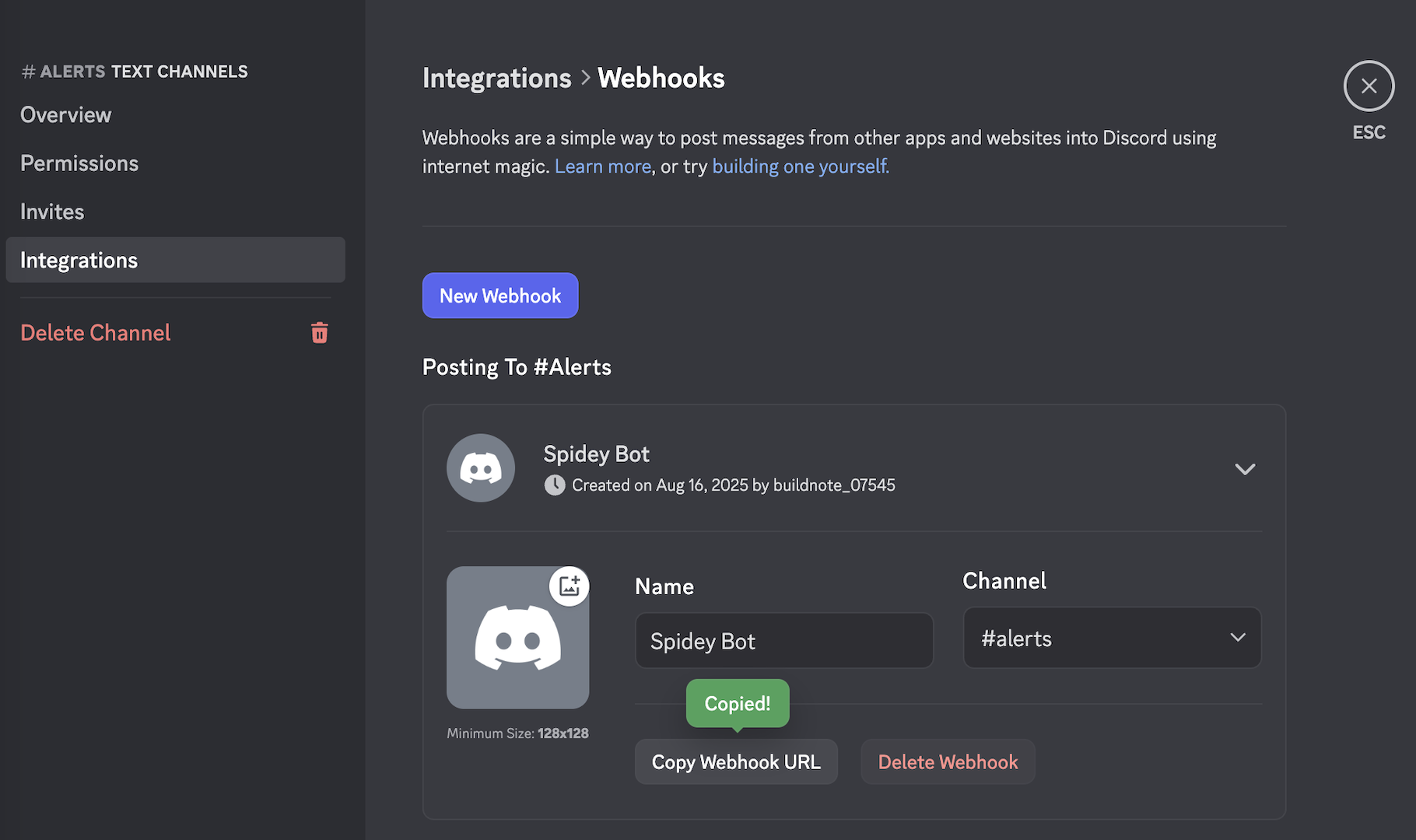Viewport: 1416px width, 840px height.
Task: Click the # ALERTS TEXT CHANNELS header
Action: pyautogui.click(x=135, y=72)
